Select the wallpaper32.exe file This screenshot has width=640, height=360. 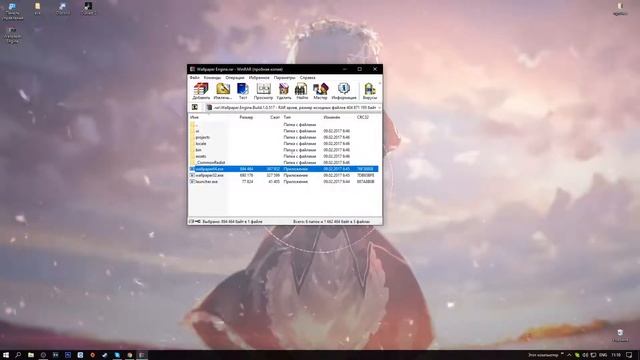point(284,175)
